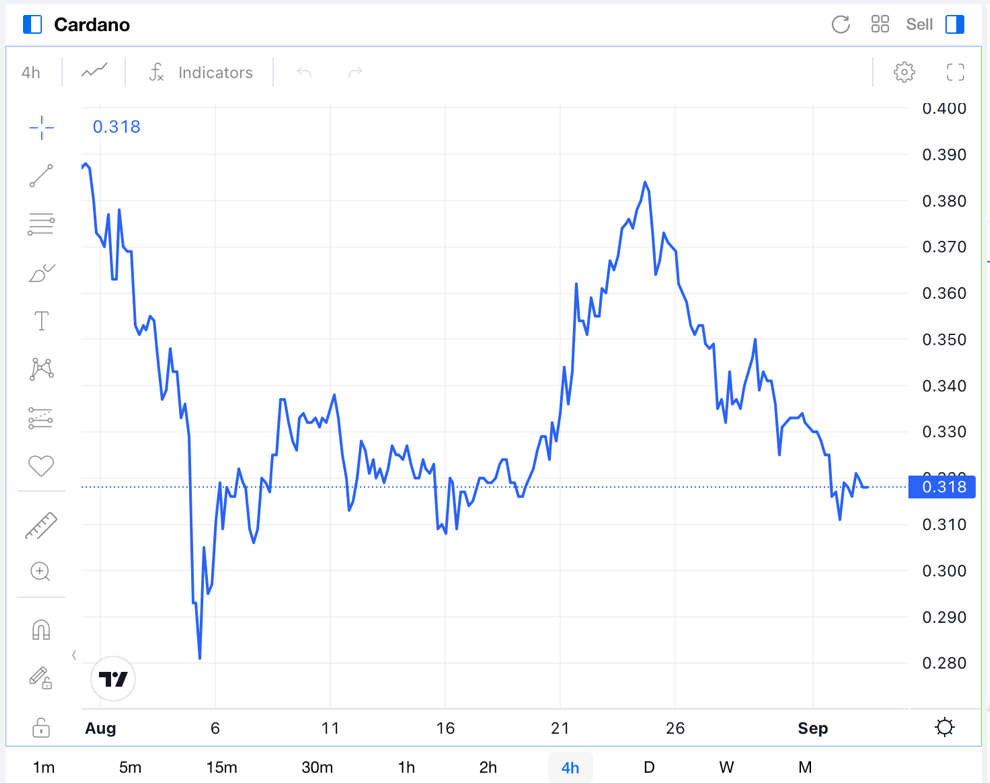The height and width of the screenshot is (783, 990).
Task: Switch to the 1h timeframe tab
Action: (406, 767)
